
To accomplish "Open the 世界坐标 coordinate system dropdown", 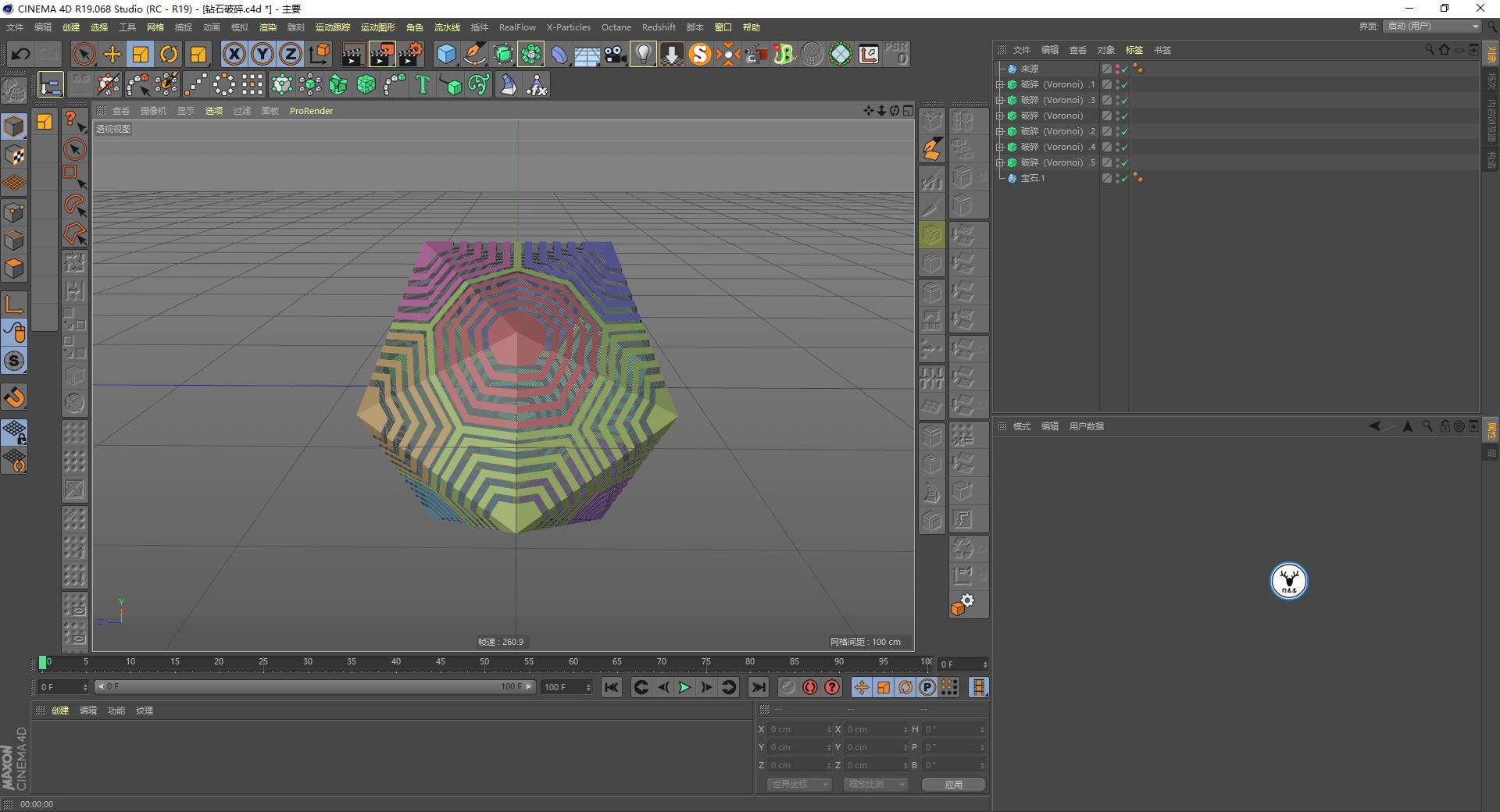I will [798, 784].
